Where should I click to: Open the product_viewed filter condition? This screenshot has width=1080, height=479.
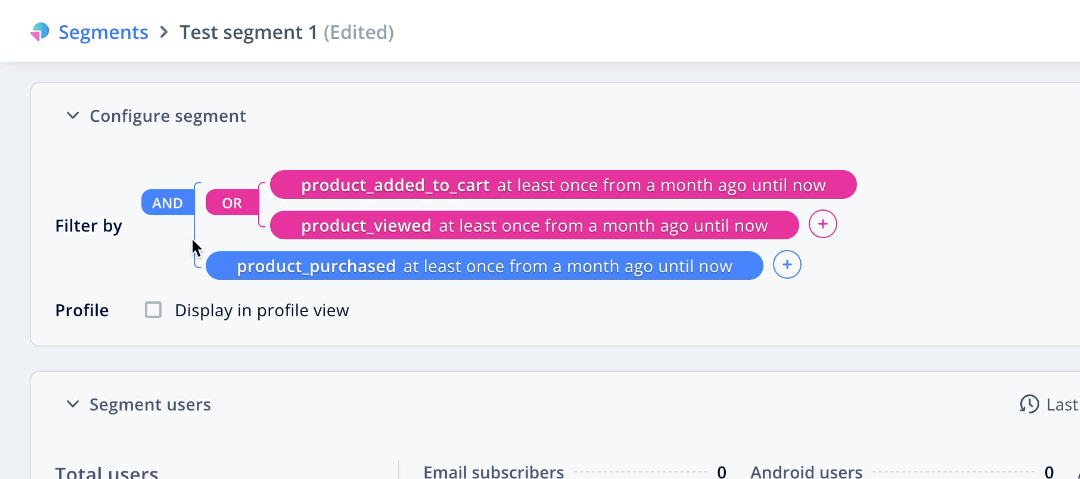[534, 225]
